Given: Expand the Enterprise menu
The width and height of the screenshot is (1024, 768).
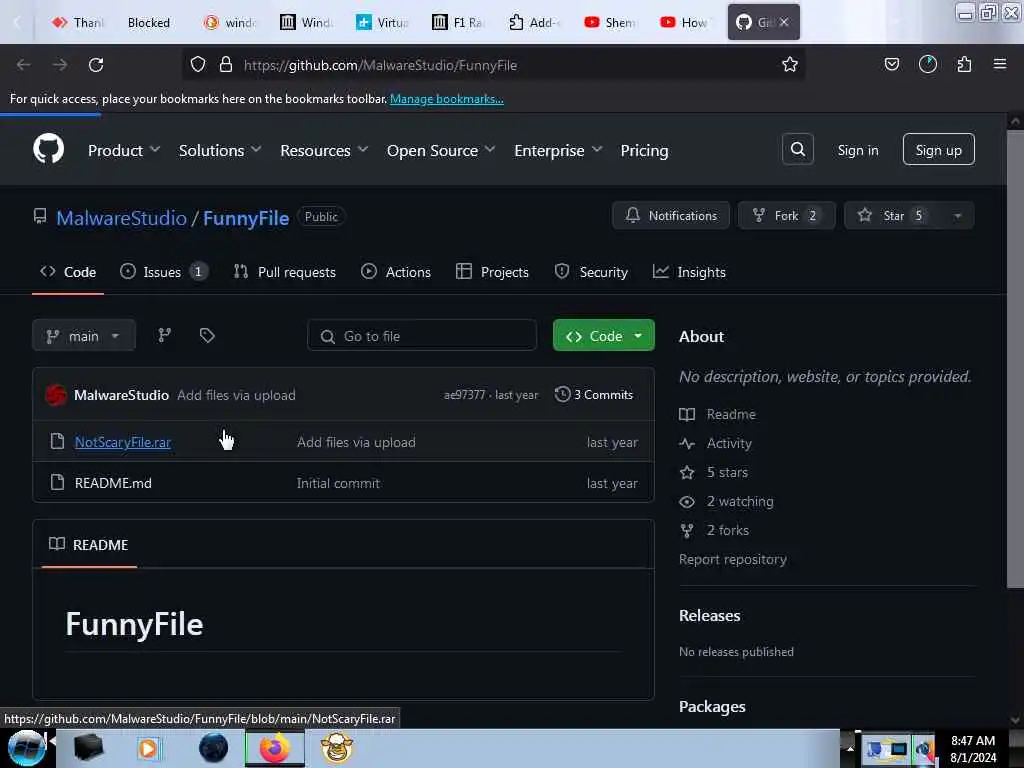Looking at the screenshot, I should tap(558, 150).
